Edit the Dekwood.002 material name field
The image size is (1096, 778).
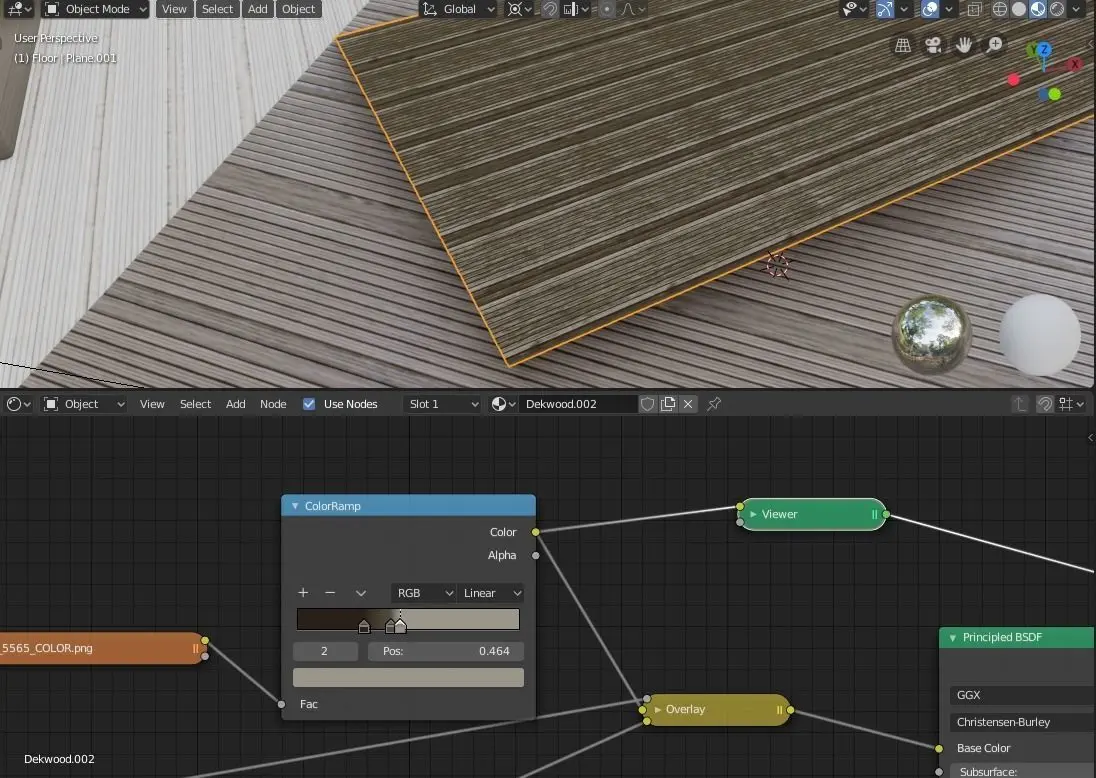pos(577,404)
